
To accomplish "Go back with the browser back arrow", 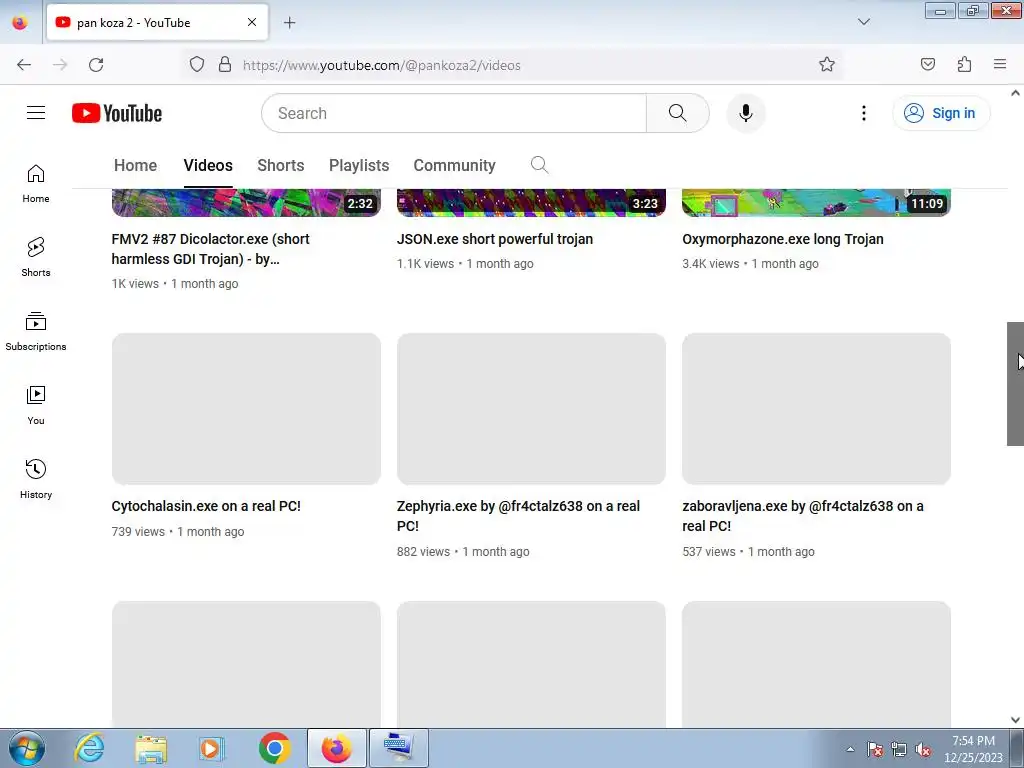I will click(x=24, y=65).
